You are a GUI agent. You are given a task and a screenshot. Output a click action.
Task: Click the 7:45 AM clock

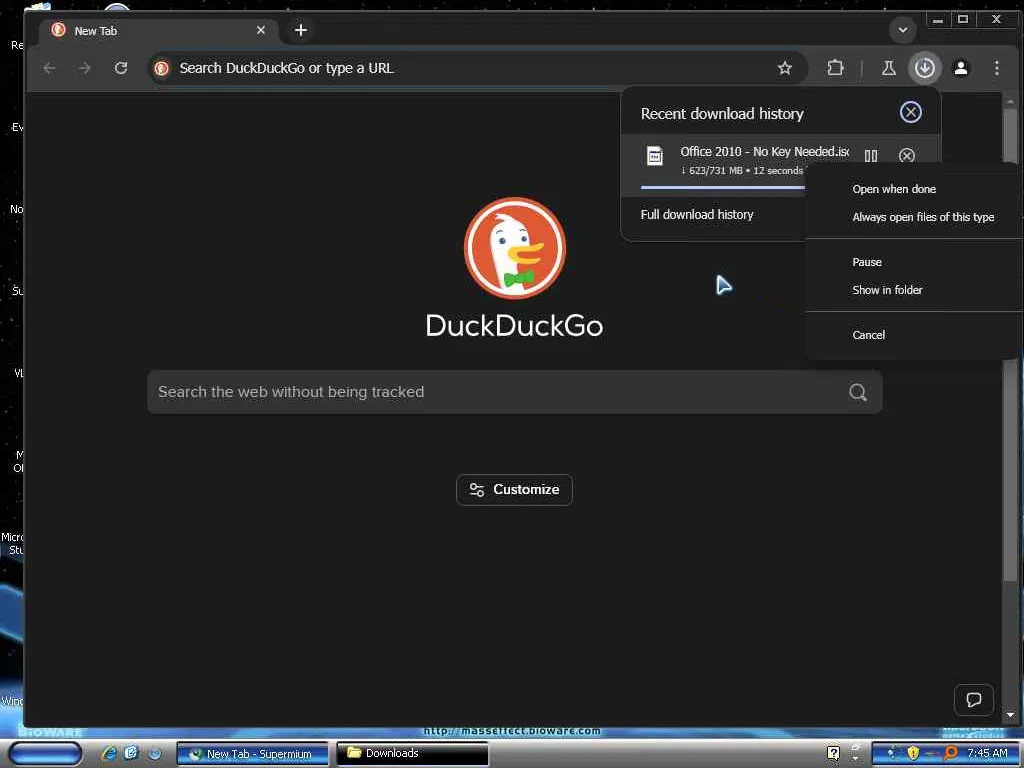(x=987, y=753)
